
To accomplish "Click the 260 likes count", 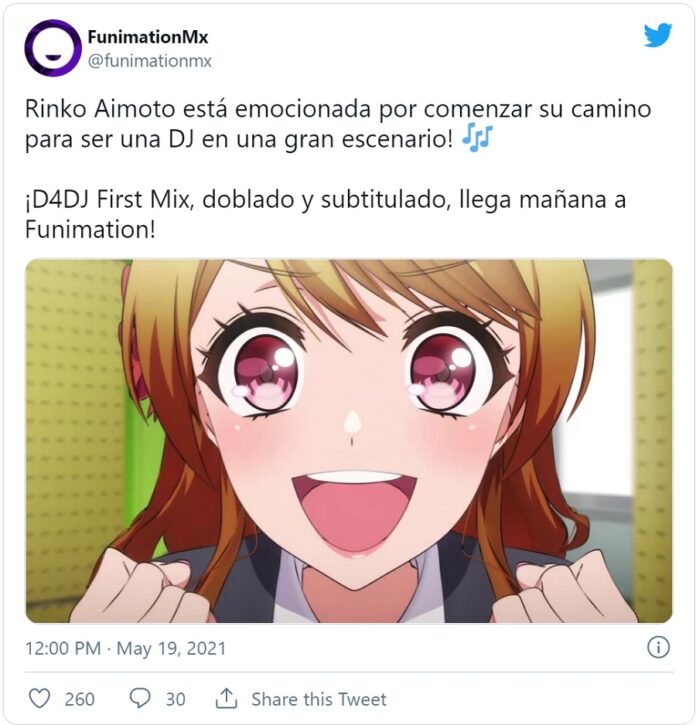I will [x=80, y=699].
